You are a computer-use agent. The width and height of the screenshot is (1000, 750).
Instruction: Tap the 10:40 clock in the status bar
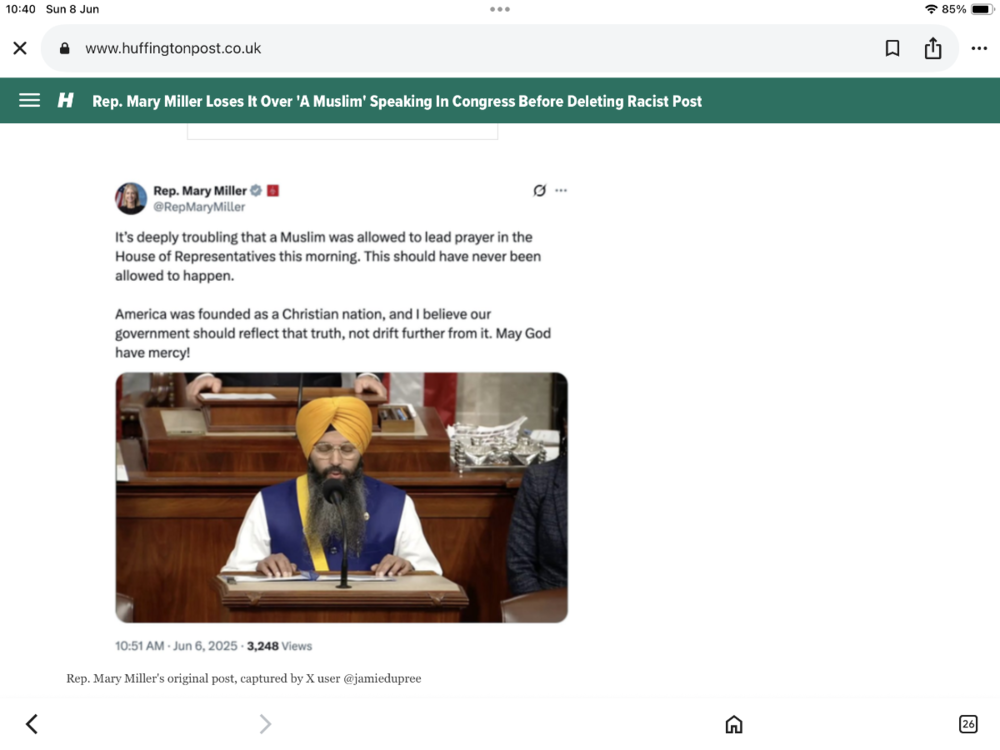(x=20, y=9)
